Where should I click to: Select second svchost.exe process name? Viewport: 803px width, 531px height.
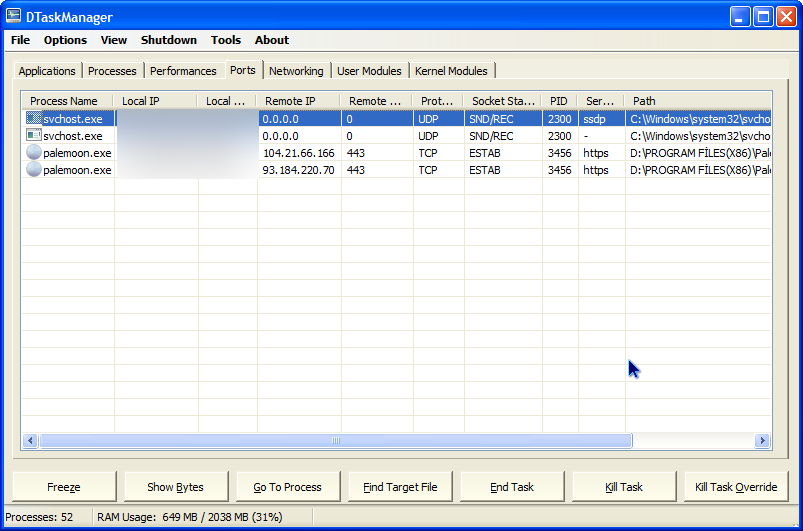tap(73, 136)
